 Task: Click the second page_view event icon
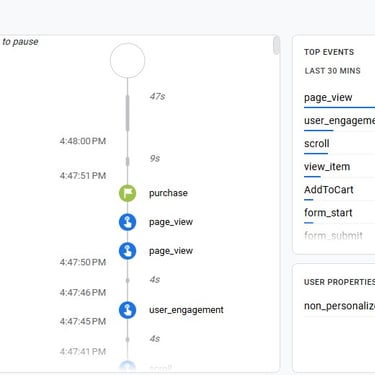click(x=127, y=251)
